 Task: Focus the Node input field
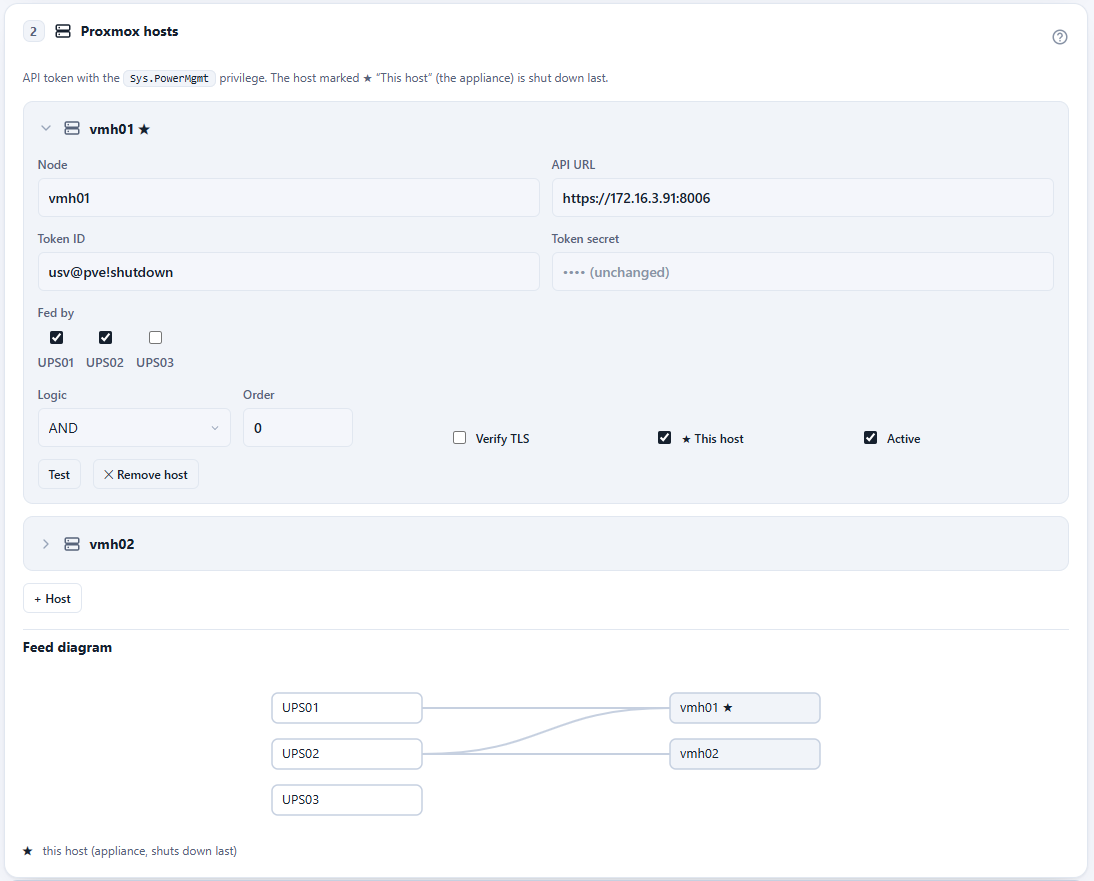[x=288, y=197]
